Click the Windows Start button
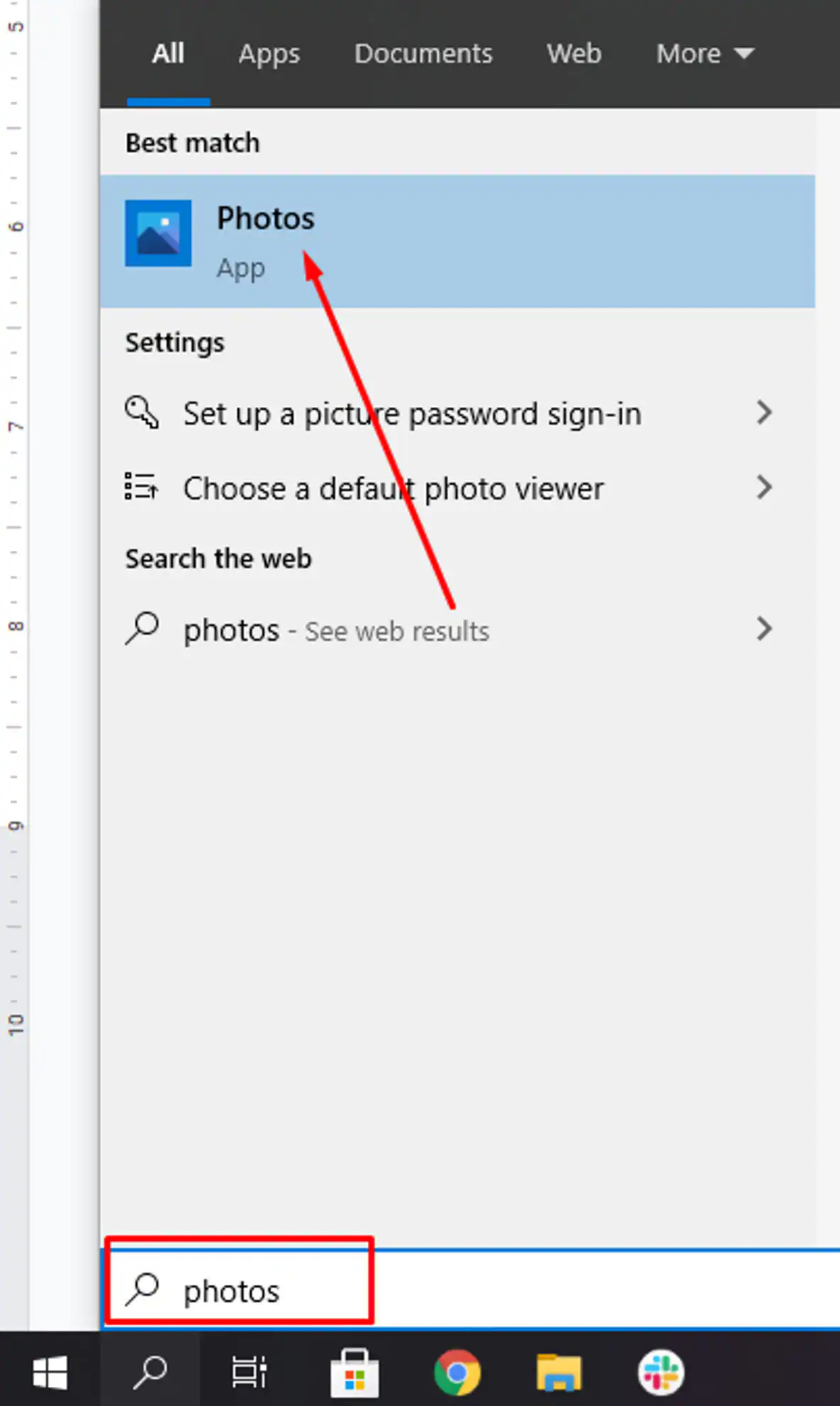The width and height of the screenshot is (840, 1406). (50, 1372)
